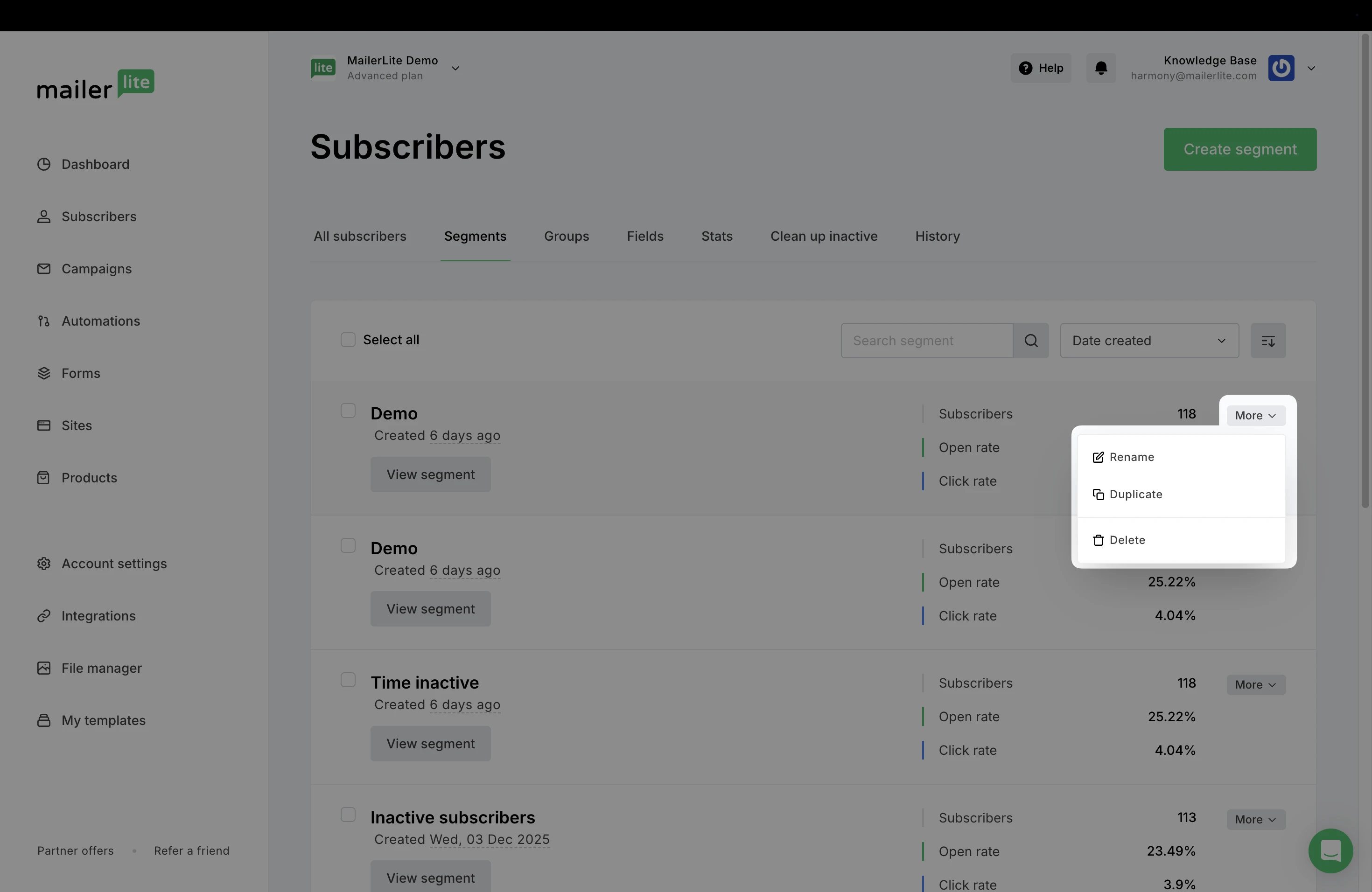Check the Select all checkbox
Screen dimensions: 1372x892
coord(348,340)
